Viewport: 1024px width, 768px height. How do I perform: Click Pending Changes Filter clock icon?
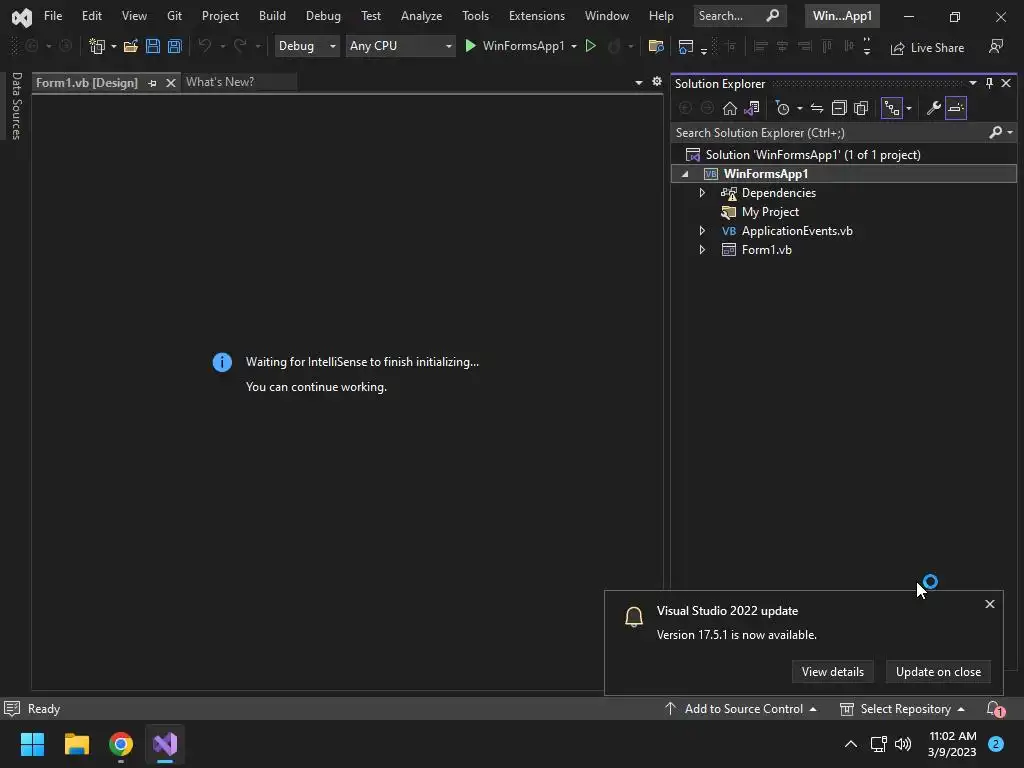coord(782,108)
